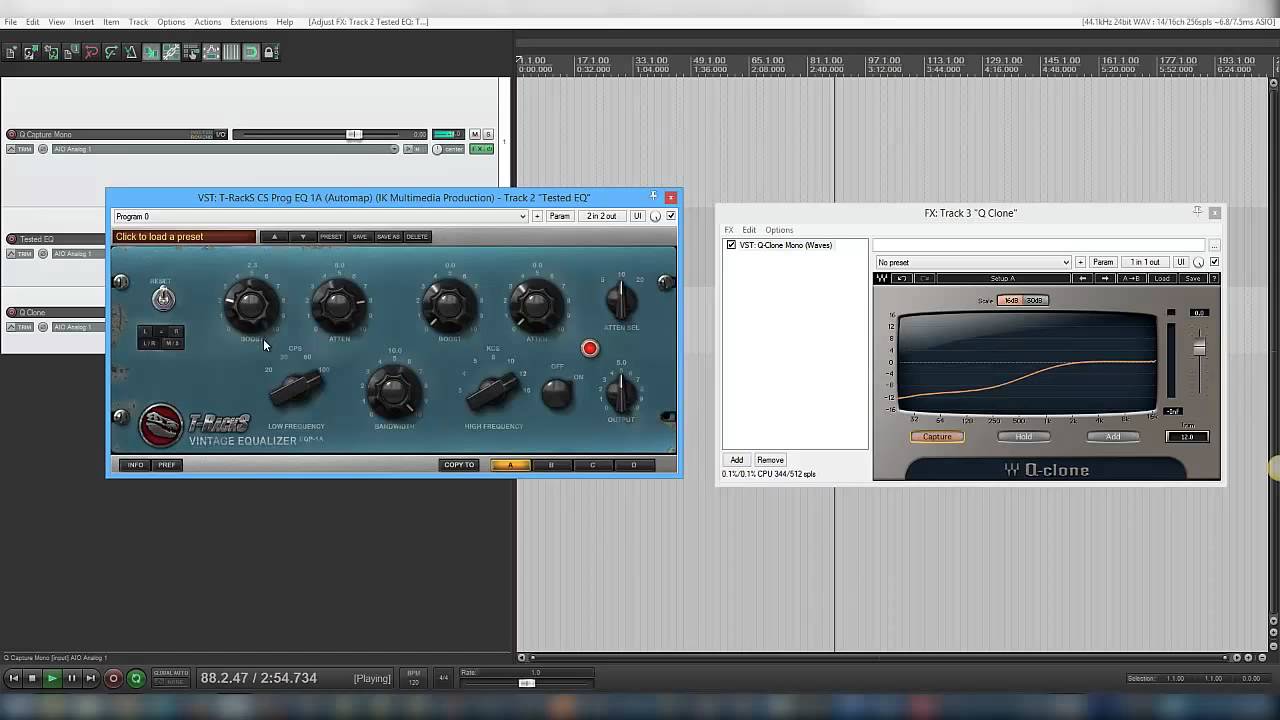The height and width of the screenshot is (720, 1280).
Task: Open the AIO Analog 1 input dropdown on Q Capture Mono
Action: pyautogui.click(x=225, y=149)
